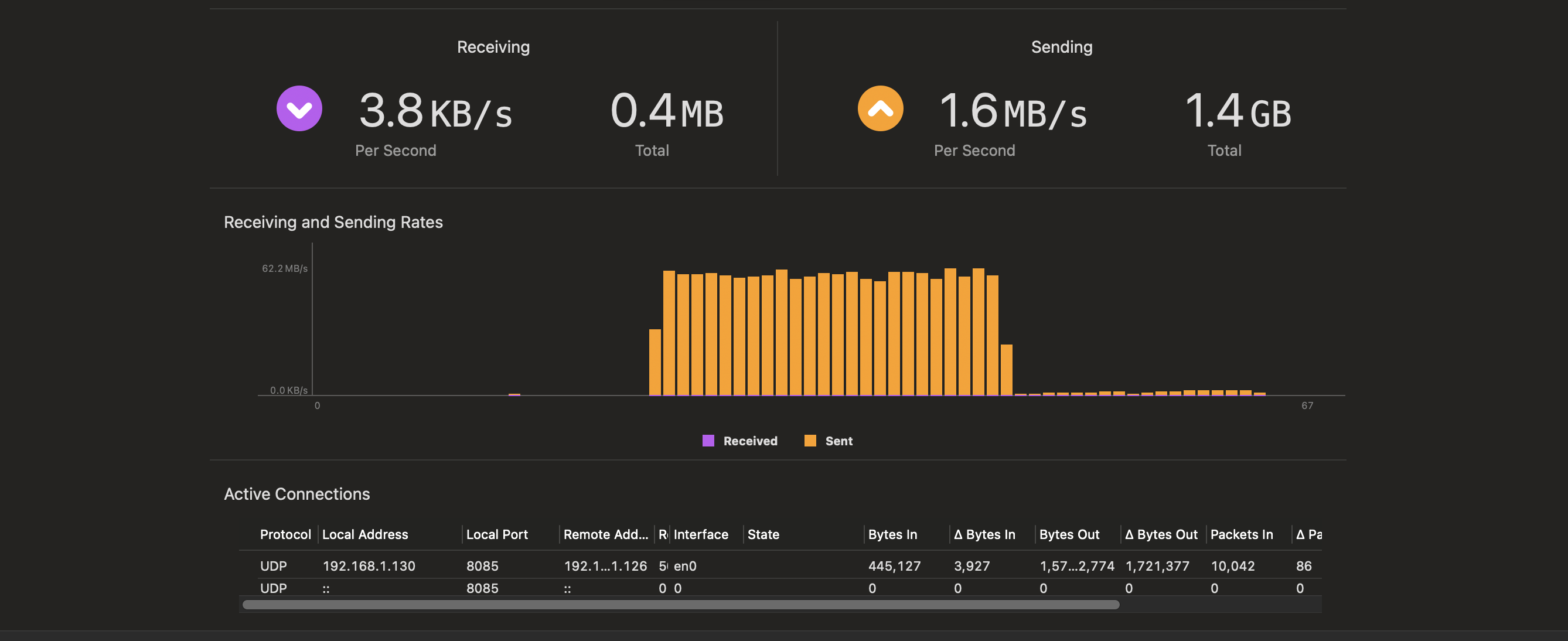Click the 0.0 KB/s axis label

click(x=288, y=390)
